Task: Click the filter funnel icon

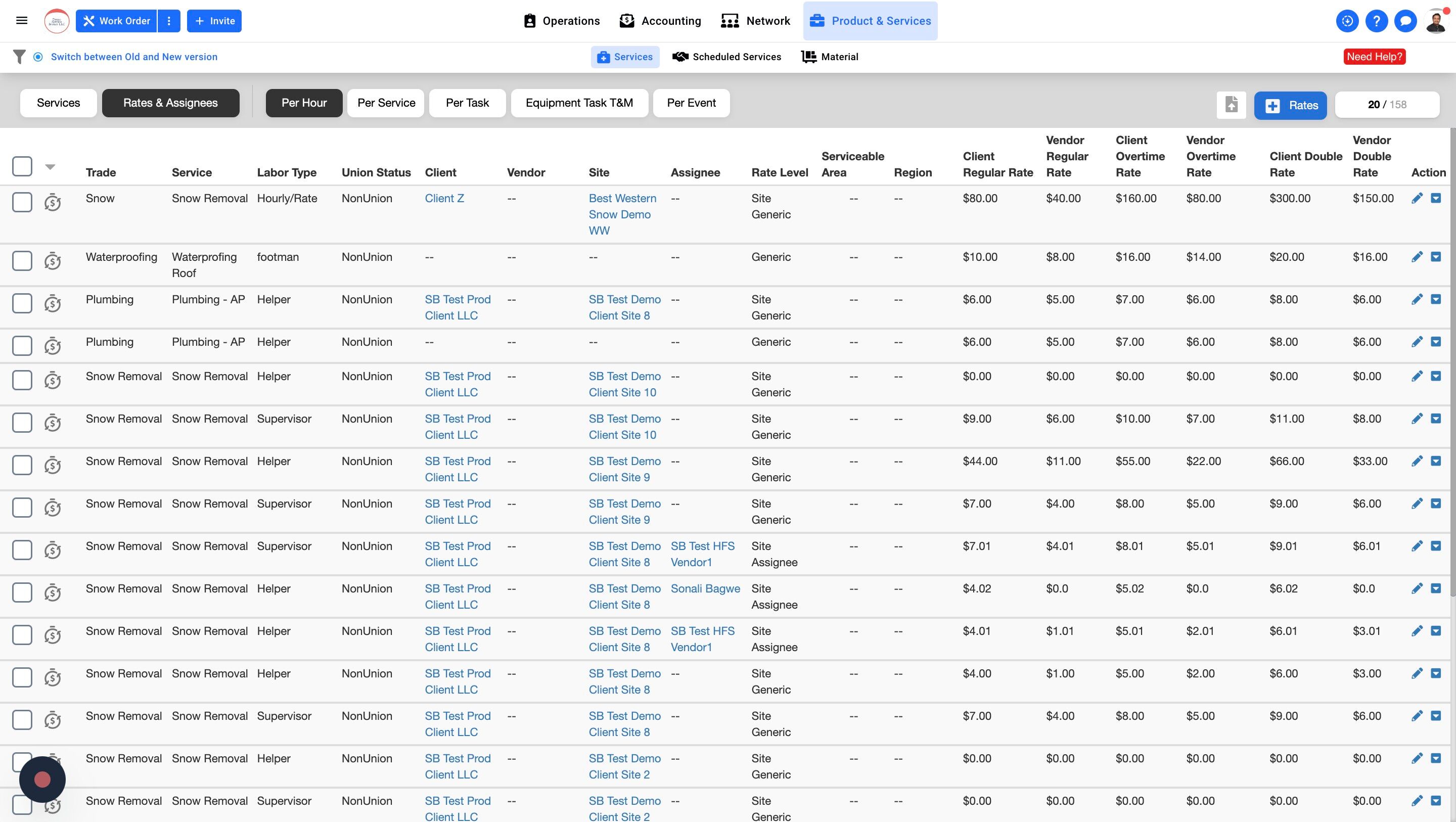Action: (19, 57)
